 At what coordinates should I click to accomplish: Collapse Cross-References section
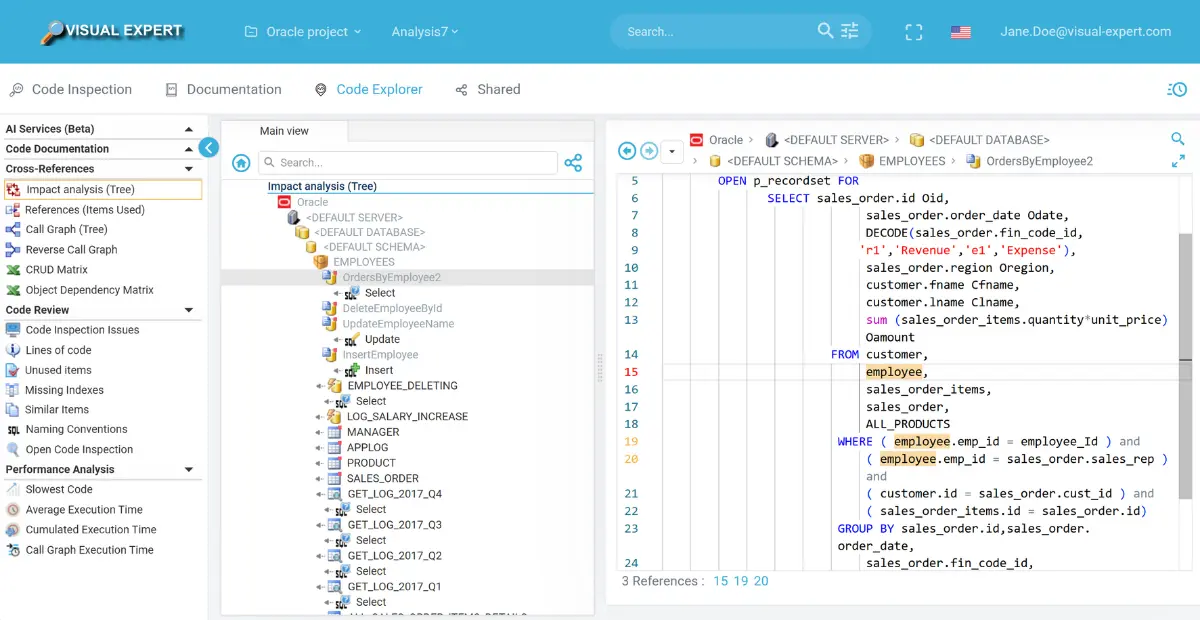coord(101,169)
